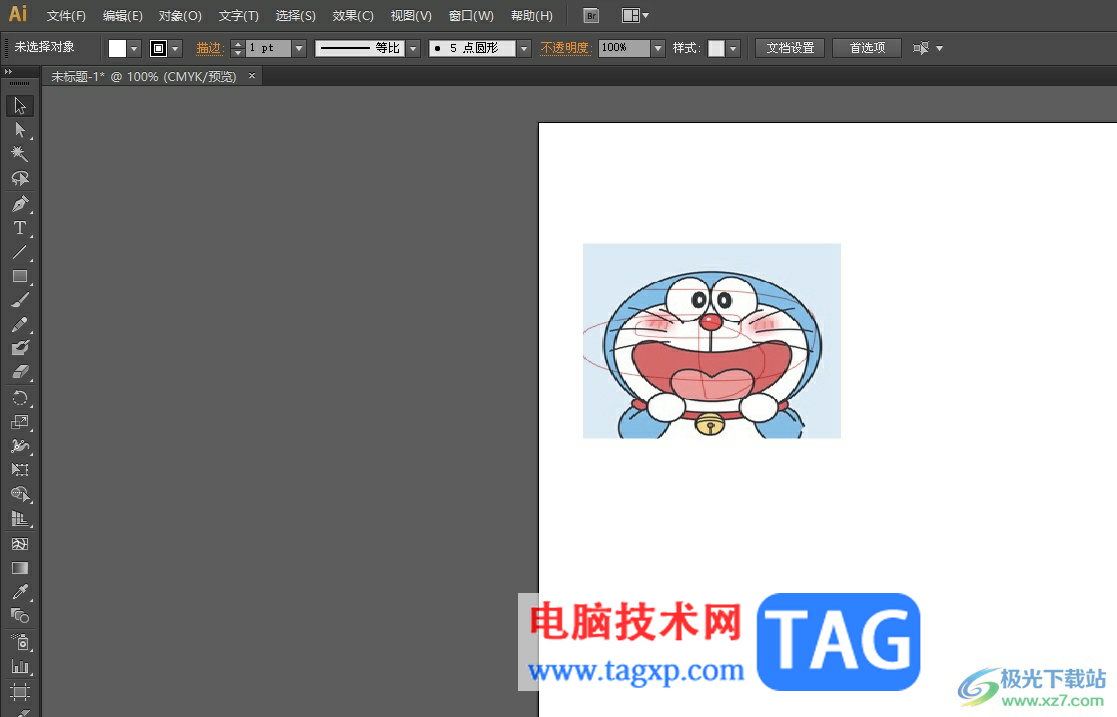The image size is (1117, 717).
Task: Pick the Pencil tool
Action: click(x=20, y=324)
